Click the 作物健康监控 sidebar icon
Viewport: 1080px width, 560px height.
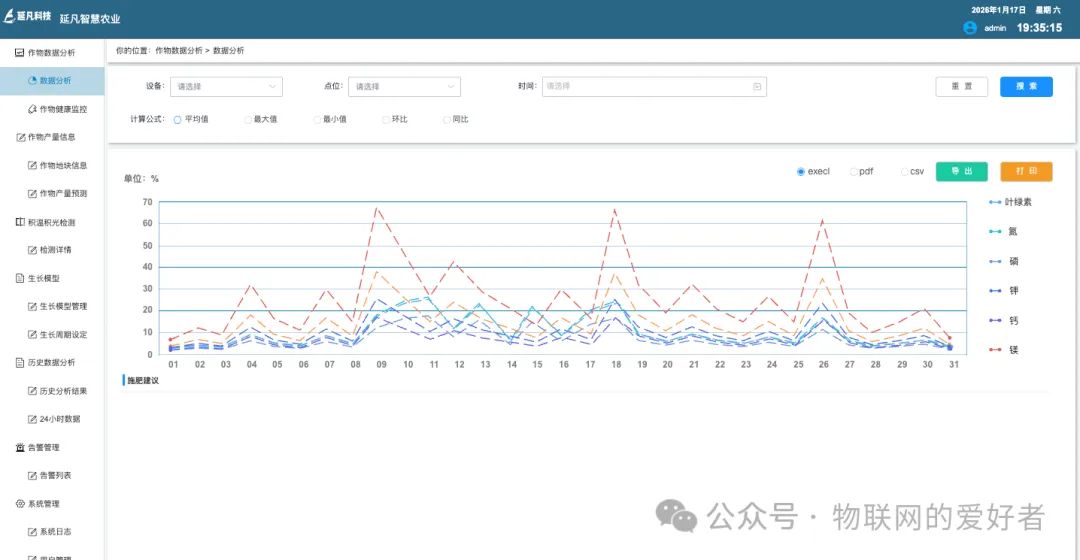32,109
